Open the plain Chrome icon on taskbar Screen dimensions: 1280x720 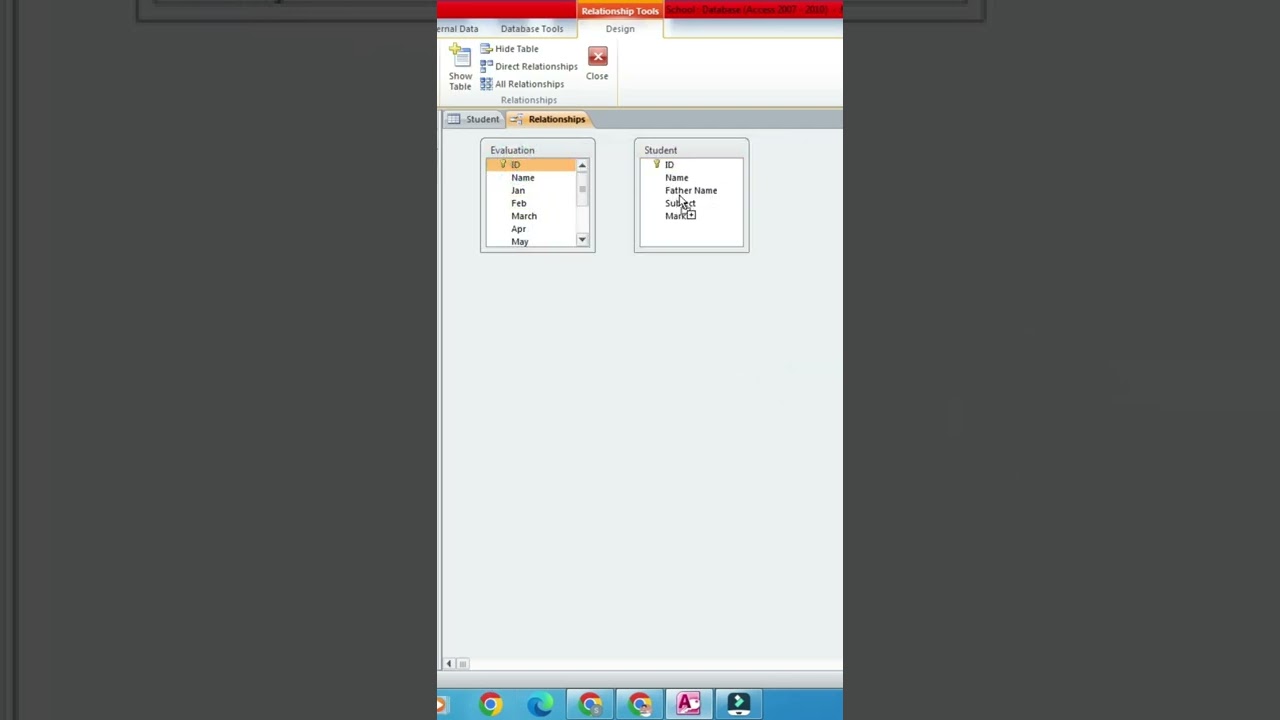(490, 705)
